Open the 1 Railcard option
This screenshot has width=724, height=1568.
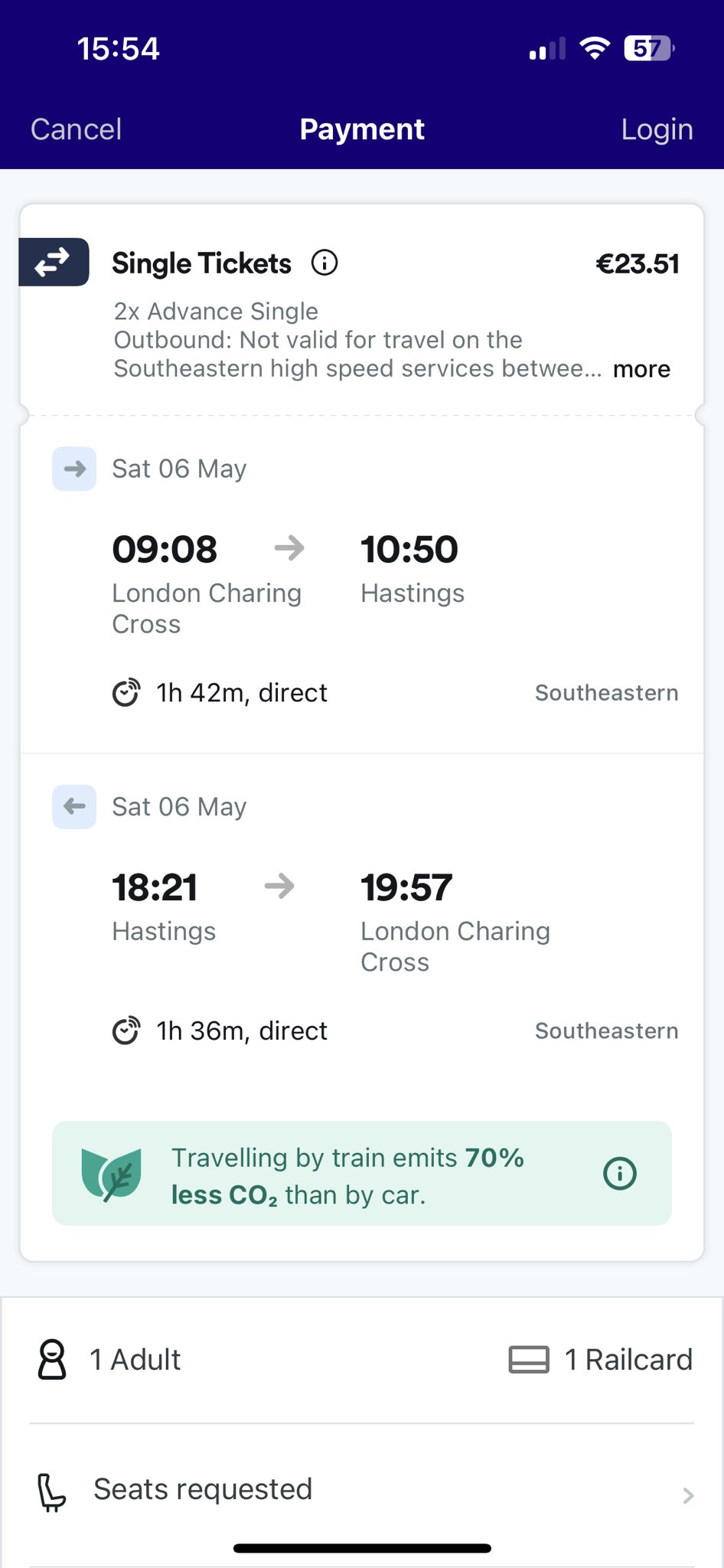(628, 1360)
